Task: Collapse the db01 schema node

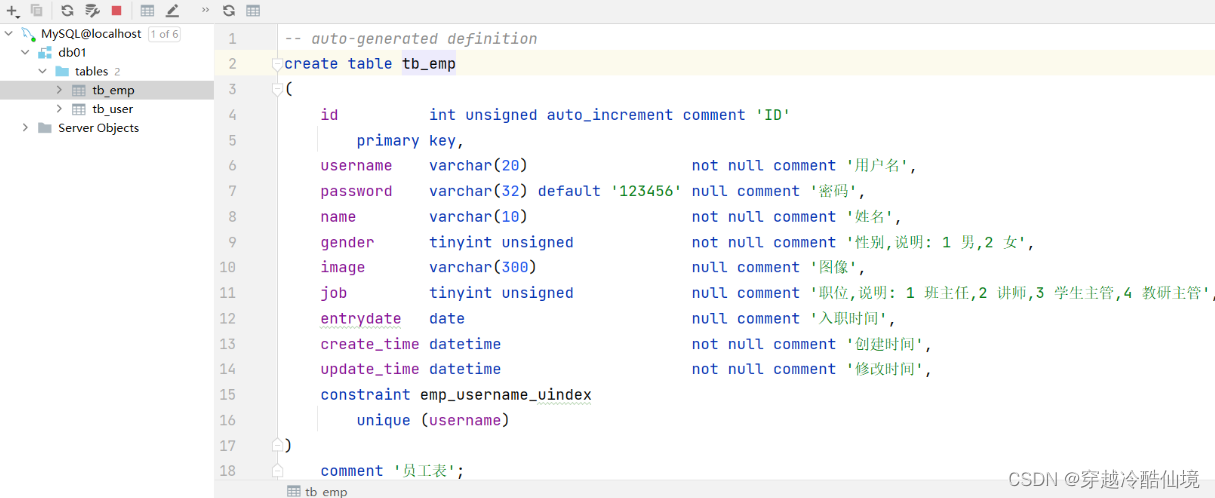Action: point(26,52)
